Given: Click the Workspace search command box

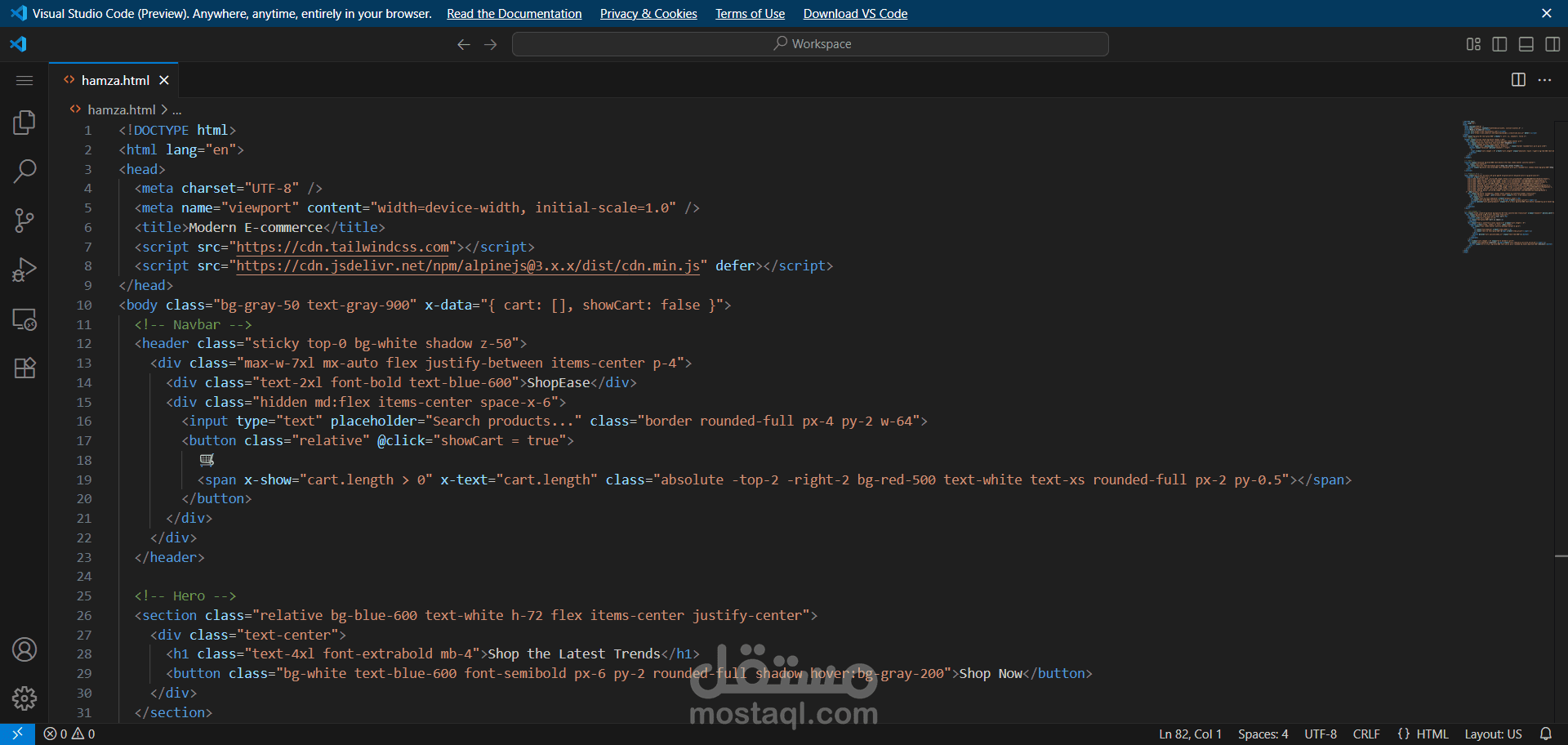Looking at the screenshot, I should (810, 44).
